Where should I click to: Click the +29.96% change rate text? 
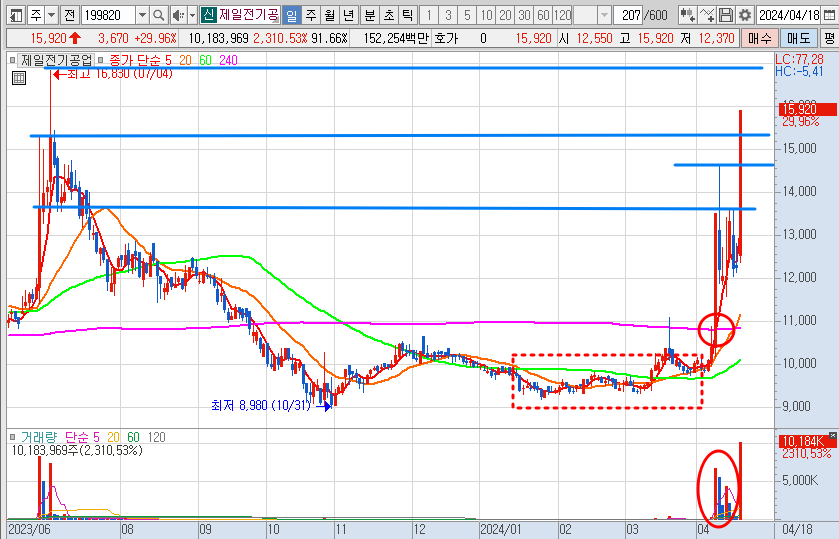click(156, 39)
